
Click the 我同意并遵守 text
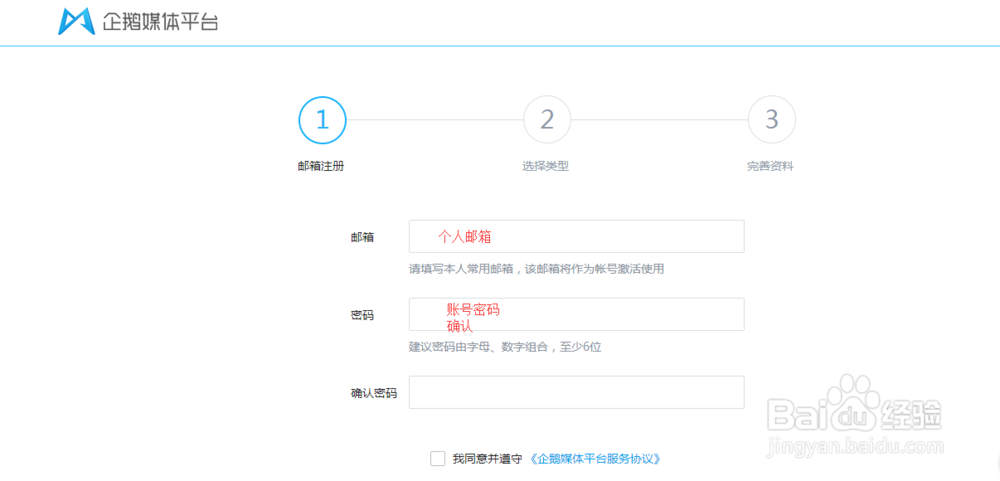[x=488, y=459]
